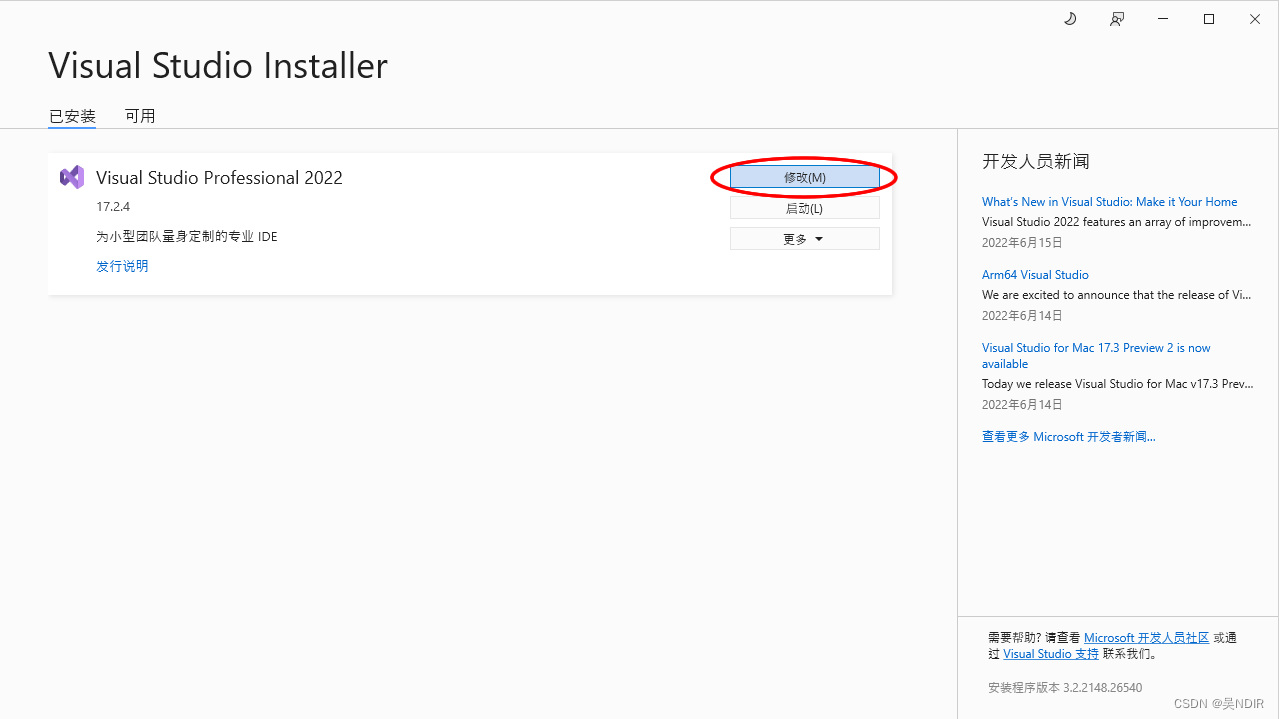Viewport: 1279px width, 719px height.
Task: Switch to the 已安装 tab
Action: [72, 116]
